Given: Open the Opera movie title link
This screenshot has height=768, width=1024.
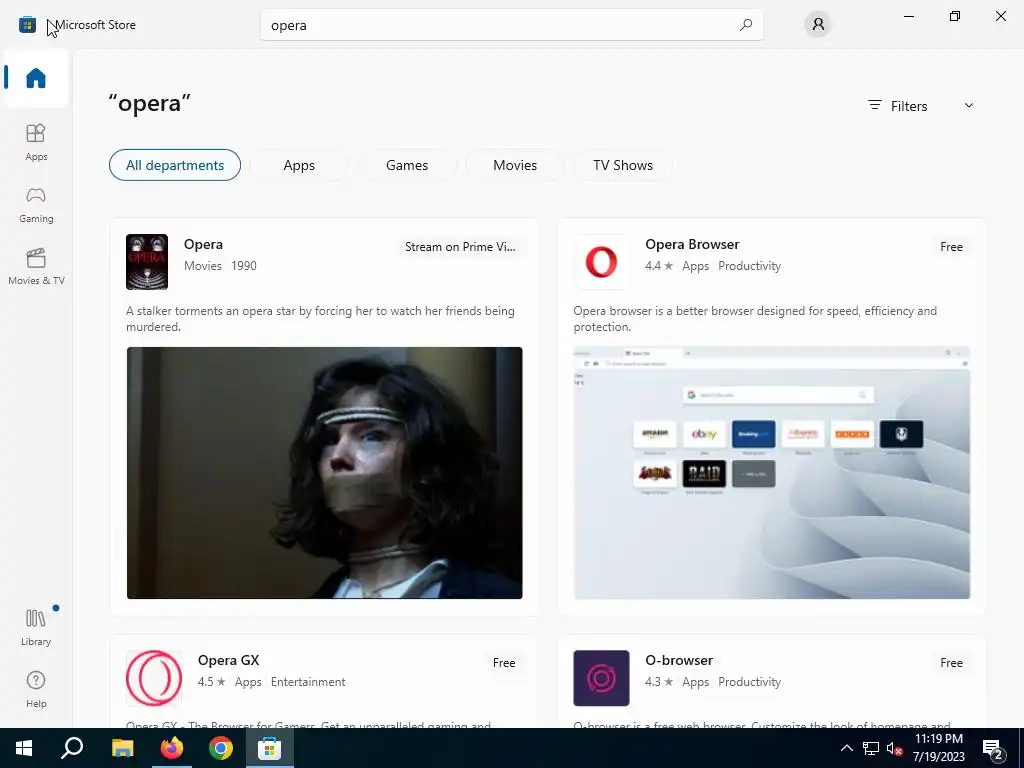Looking at the screenshot, I should tap(203, 244).
